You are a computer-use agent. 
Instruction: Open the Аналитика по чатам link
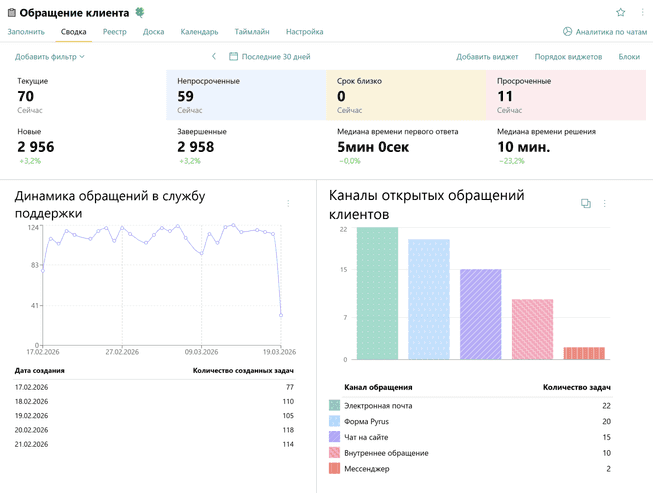[x=611, y=32]
